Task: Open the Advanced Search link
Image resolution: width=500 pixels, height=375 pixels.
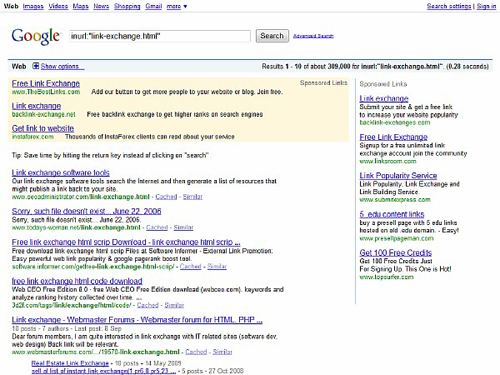Action: coord(313,36)
